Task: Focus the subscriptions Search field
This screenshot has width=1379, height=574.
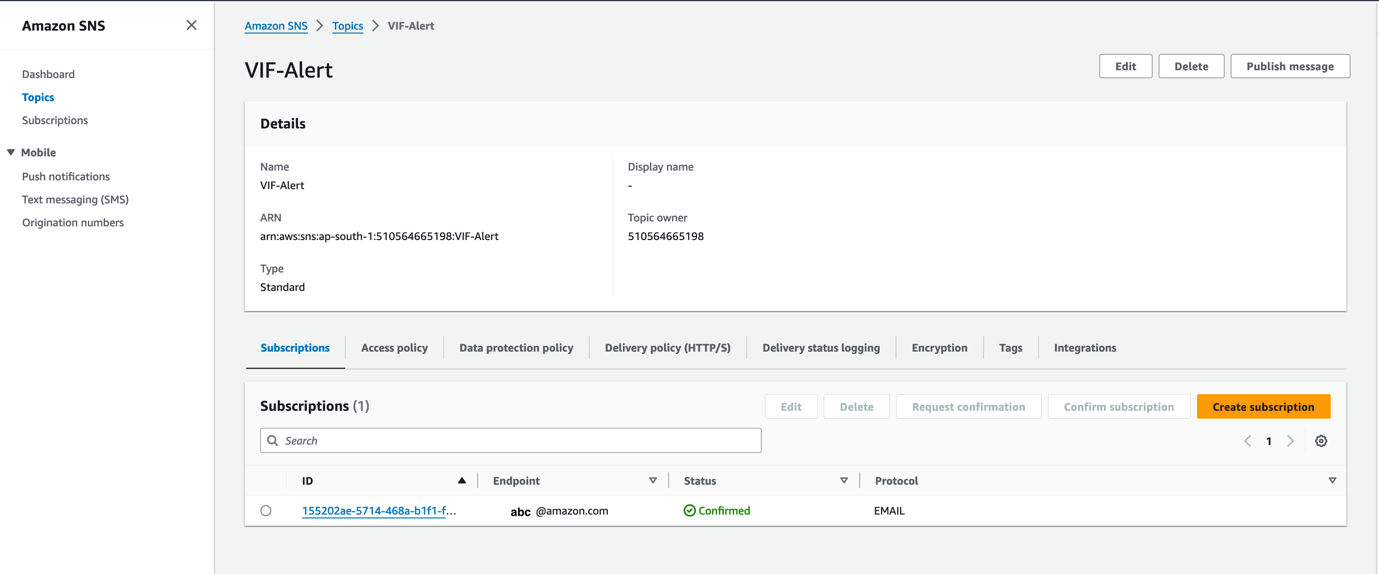Action: (511, 441)
